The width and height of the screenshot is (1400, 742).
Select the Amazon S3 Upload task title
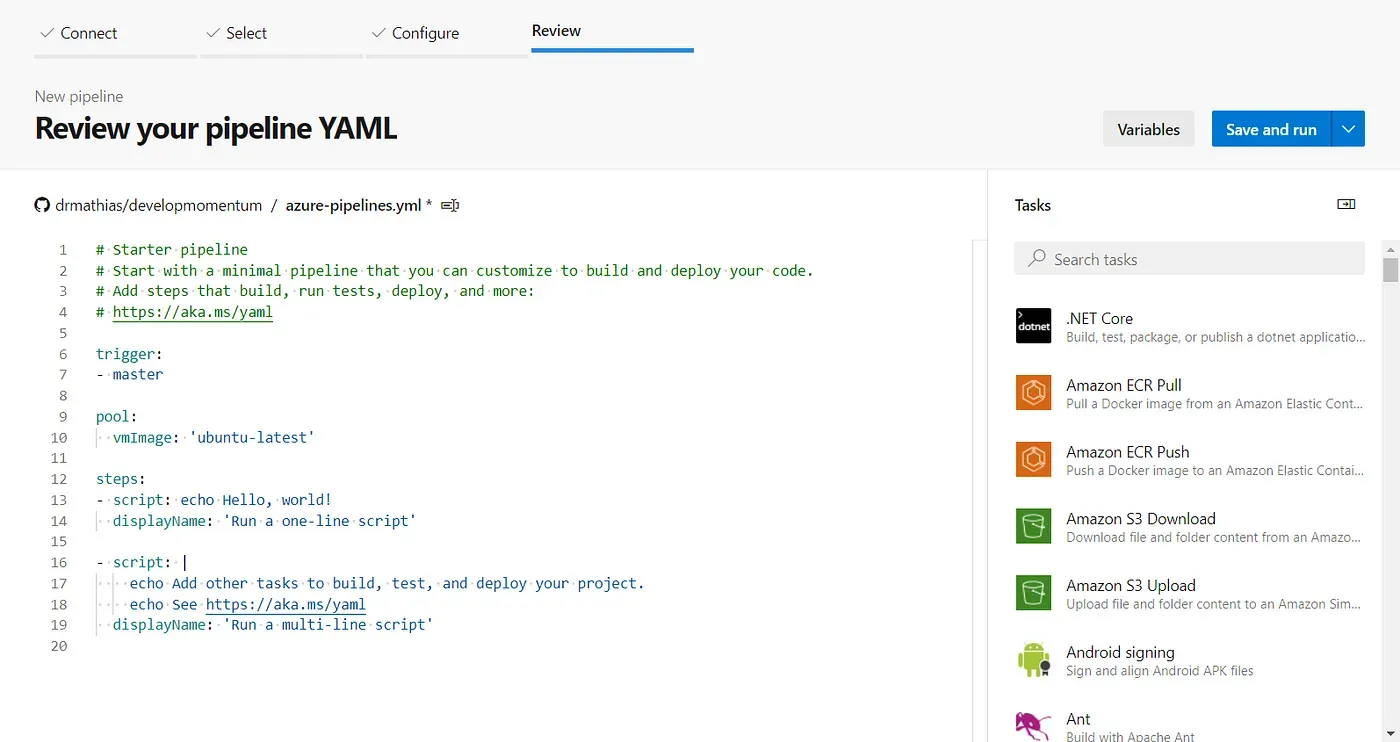pyautogui.click(x=1131, y=585)
